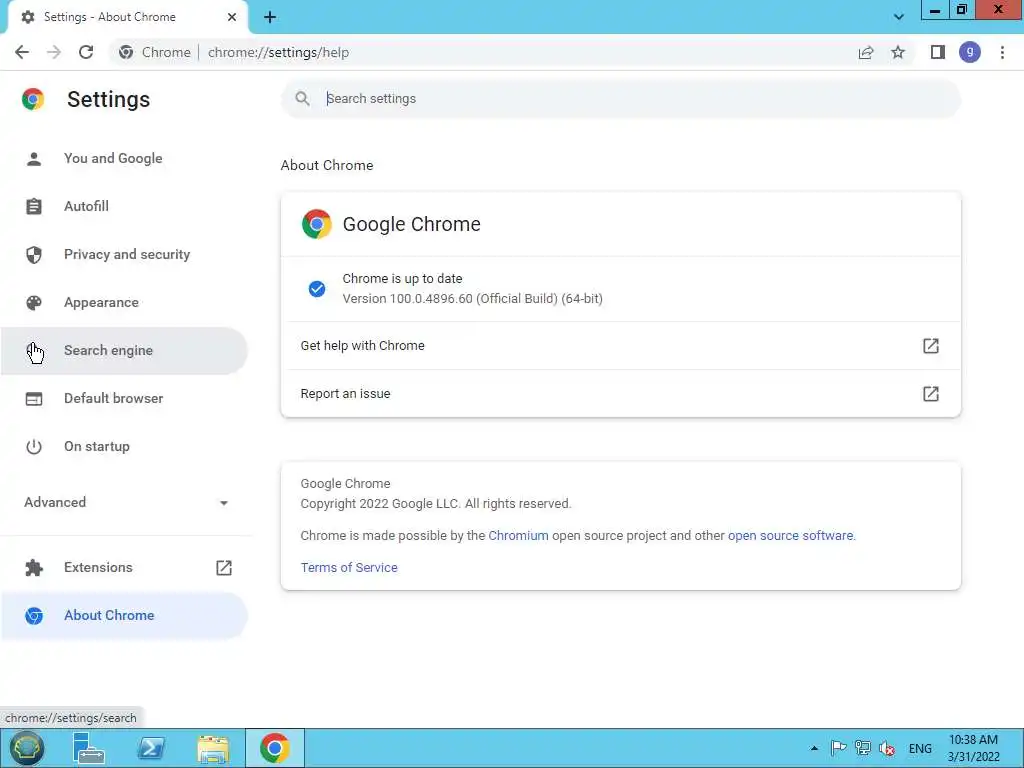Click the address bar URL chrome://settings/help
Screen dimensions: 1024x768
click(x=278, y=52)
